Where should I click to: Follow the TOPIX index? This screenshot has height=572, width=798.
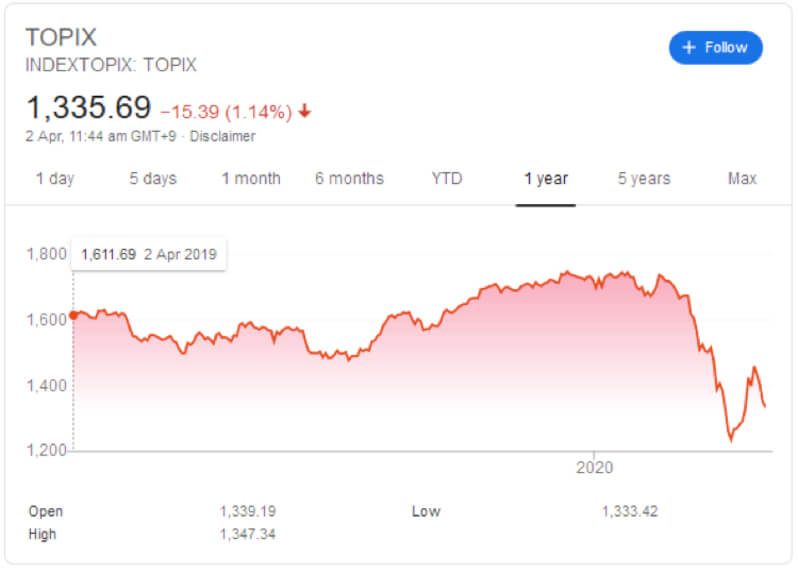[x=716, y=47]
